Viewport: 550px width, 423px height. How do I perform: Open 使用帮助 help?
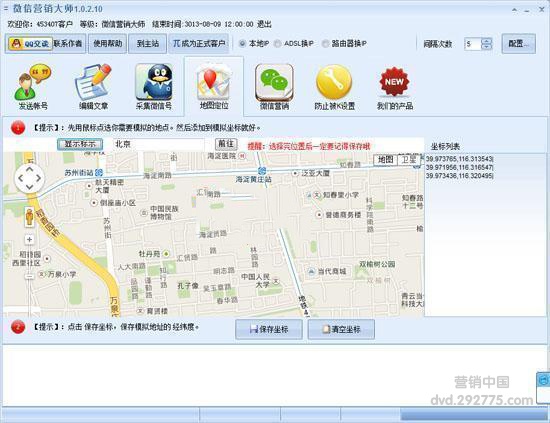pos(107,44)
